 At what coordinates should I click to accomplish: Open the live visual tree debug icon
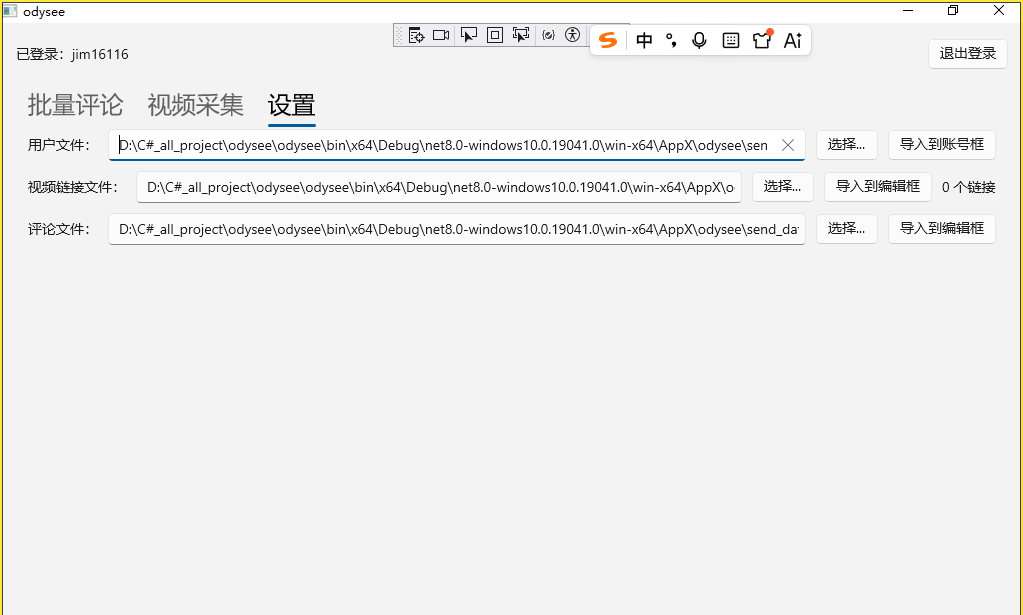point(416,35)
